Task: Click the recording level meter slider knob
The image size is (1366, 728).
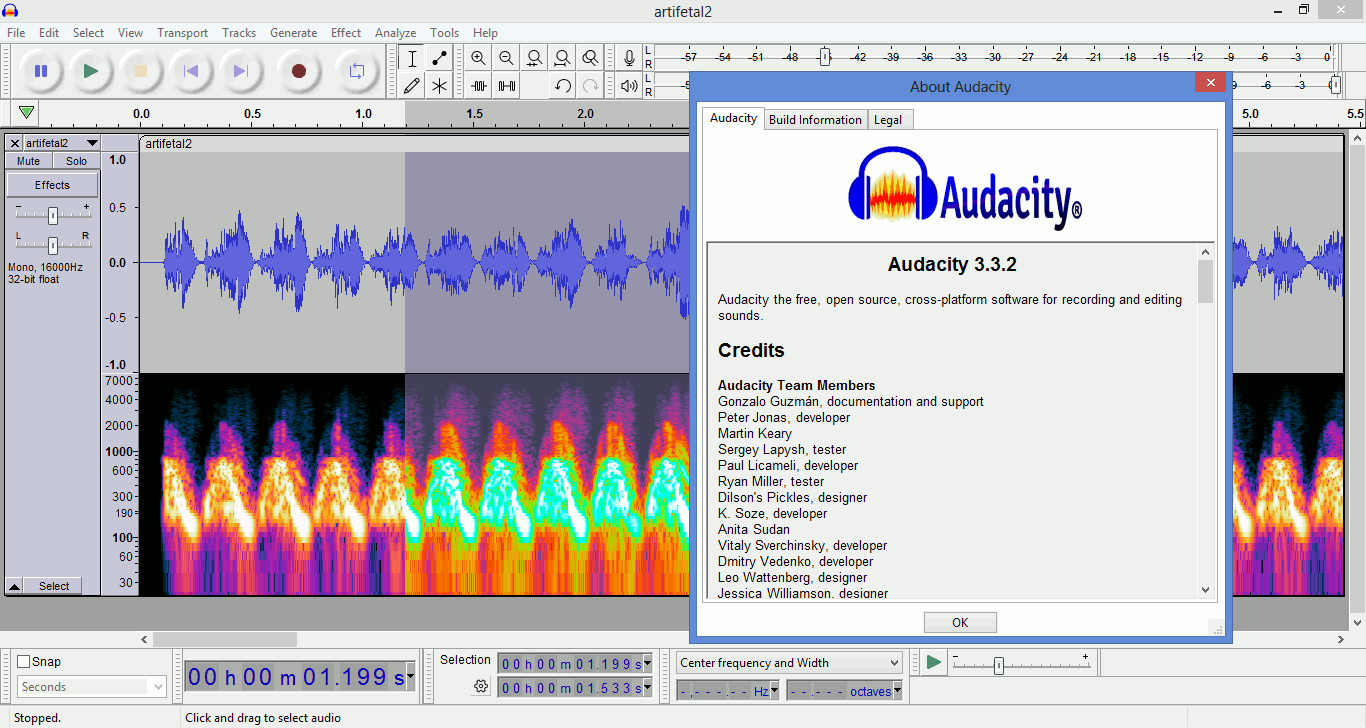Action: [825, 57]
